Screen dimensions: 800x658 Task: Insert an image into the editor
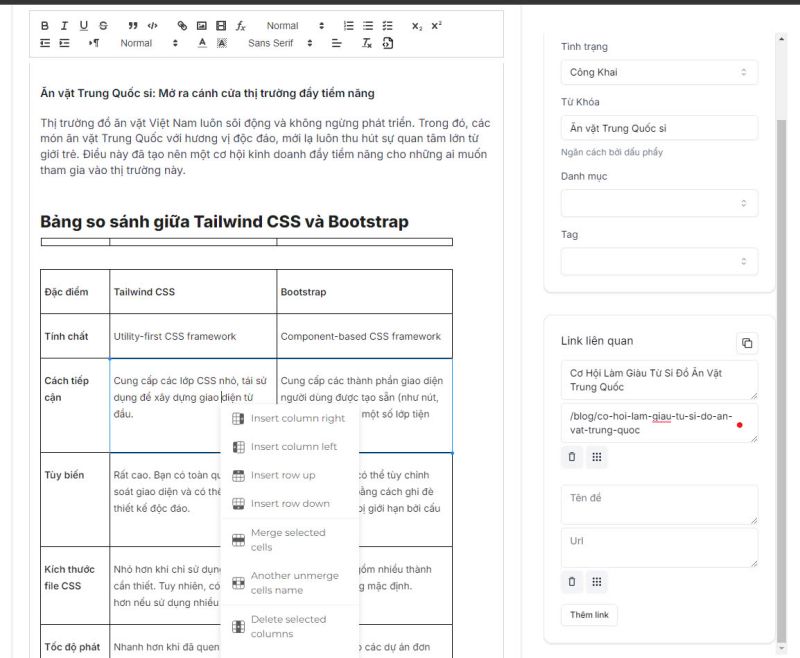[x=201, y=26]
